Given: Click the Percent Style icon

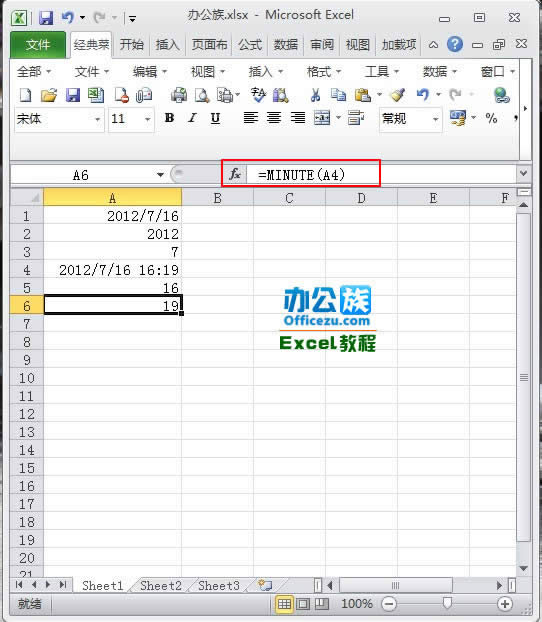Looking at the screenshot, I should 491,118.
